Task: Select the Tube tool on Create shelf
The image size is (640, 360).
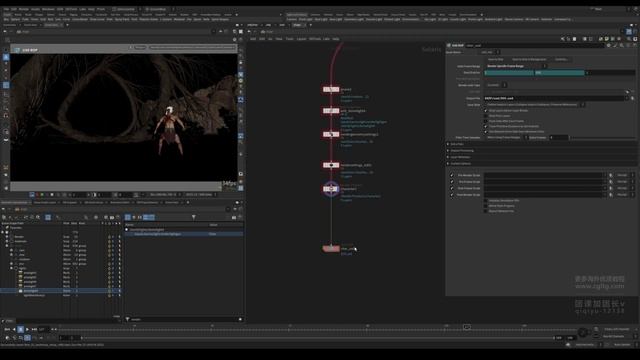Action: 25,19
